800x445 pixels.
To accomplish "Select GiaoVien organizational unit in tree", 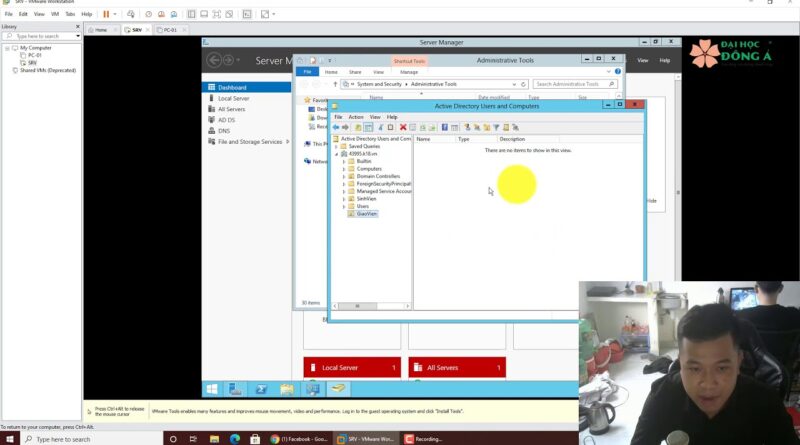I will (366, 214).
